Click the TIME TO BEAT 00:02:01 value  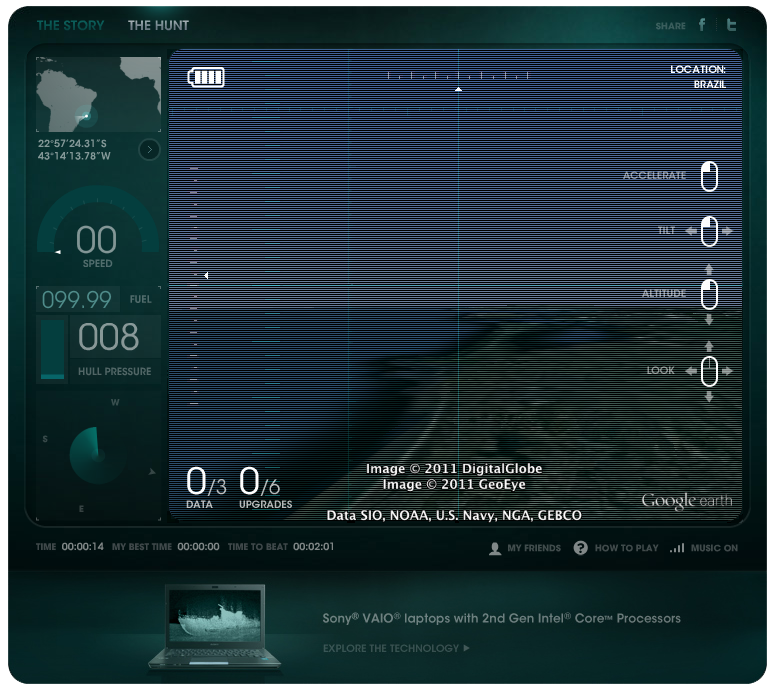coord(313,547)
